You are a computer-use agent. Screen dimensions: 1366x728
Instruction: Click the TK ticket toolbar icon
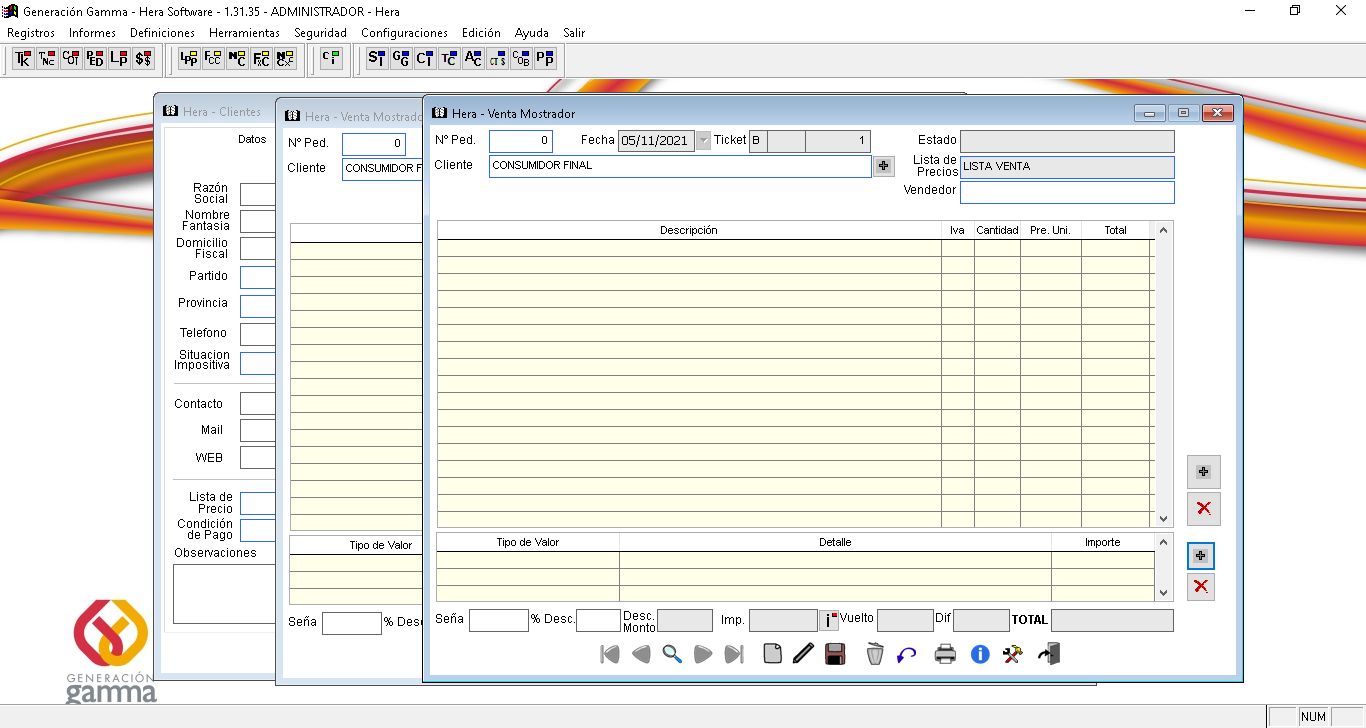pos(22,59)
